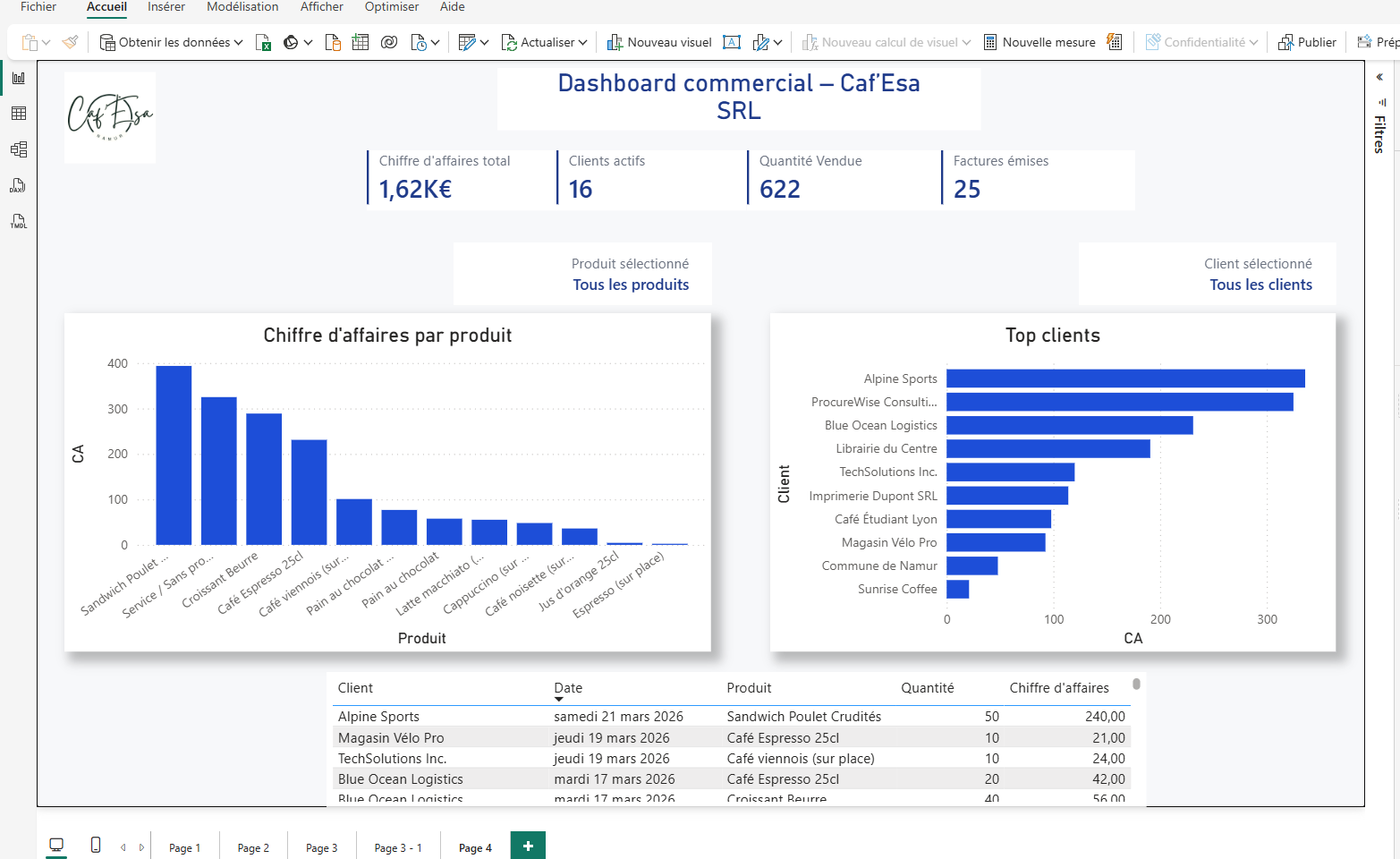Expand the Obtenir les données dropdown

tap(238, 42)
